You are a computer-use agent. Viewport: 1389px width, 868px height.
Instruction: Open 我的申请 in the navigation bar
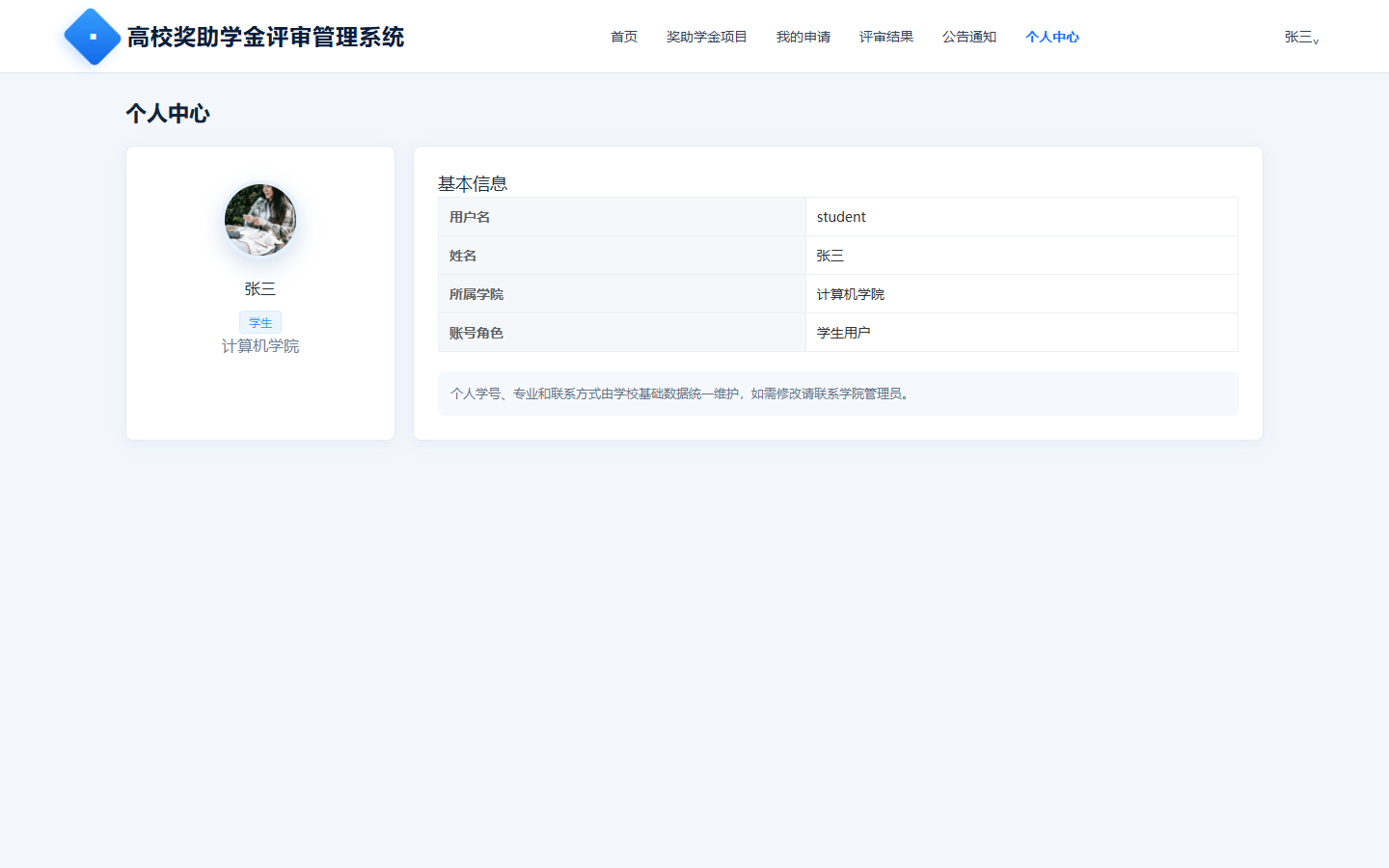(803, 37)
